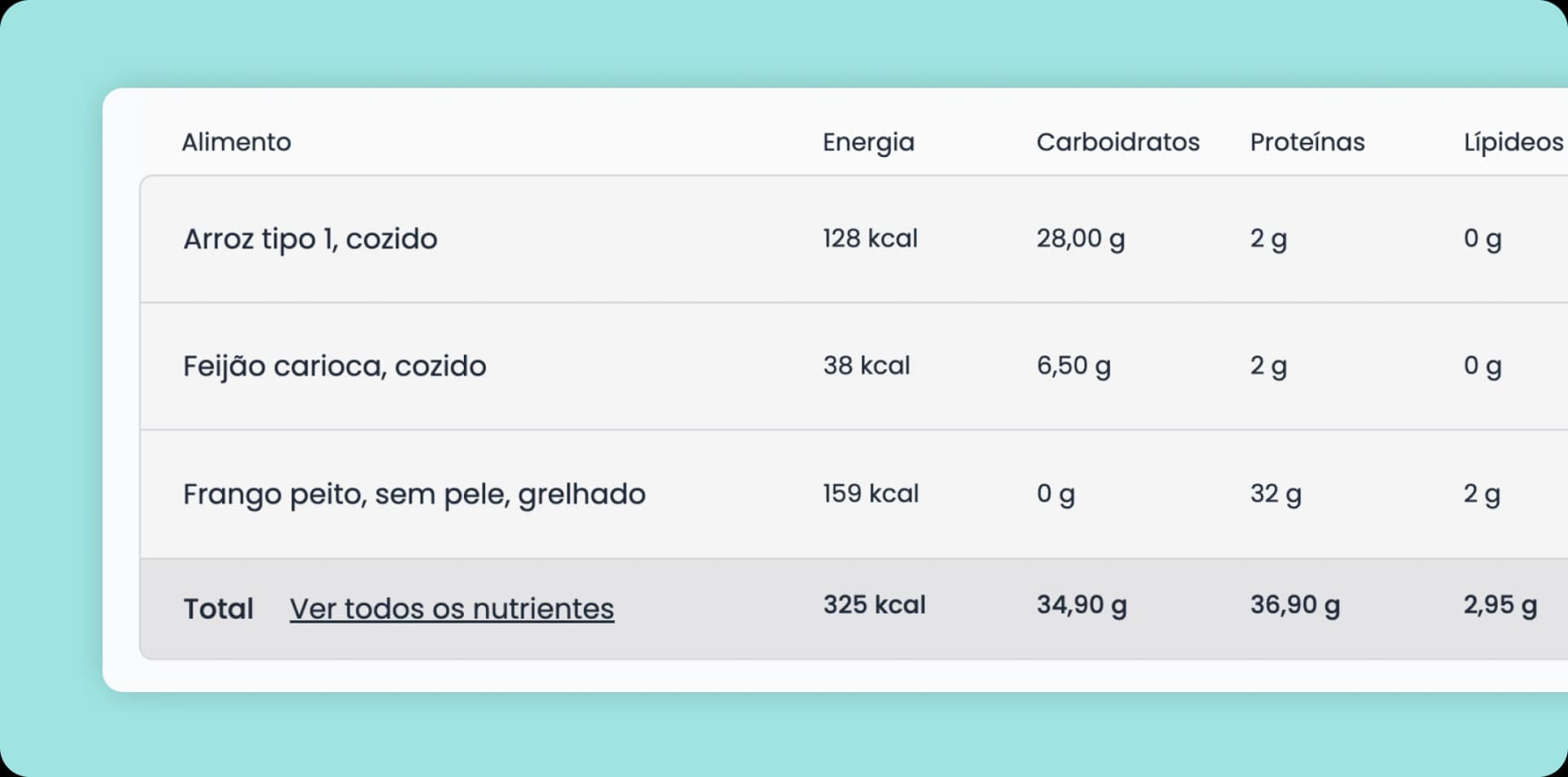
Task: Click the 34,90 g total carbohydrates value
Action: tap(1081, 605)
